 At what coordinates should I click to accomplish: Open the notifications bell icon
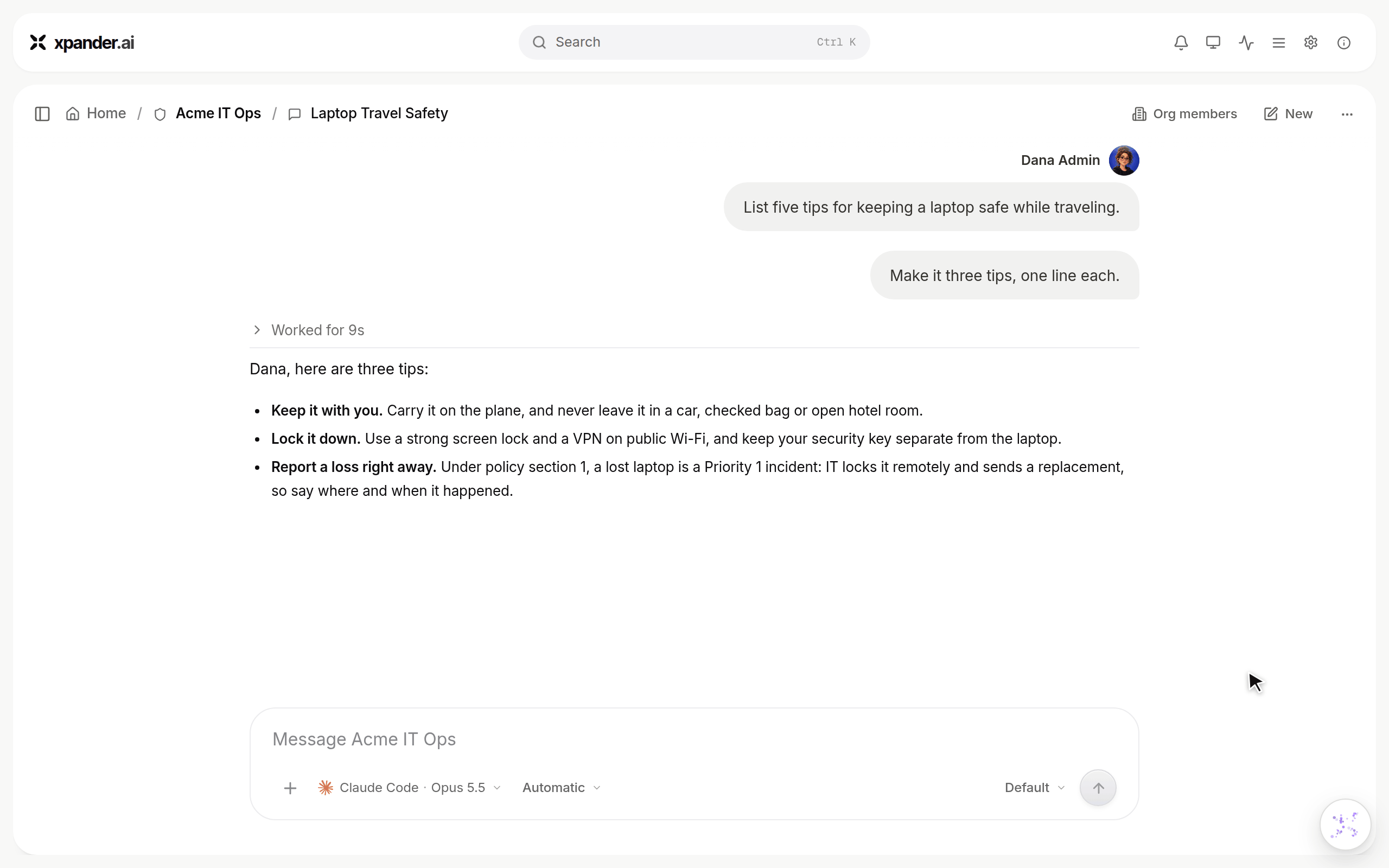1181,42
